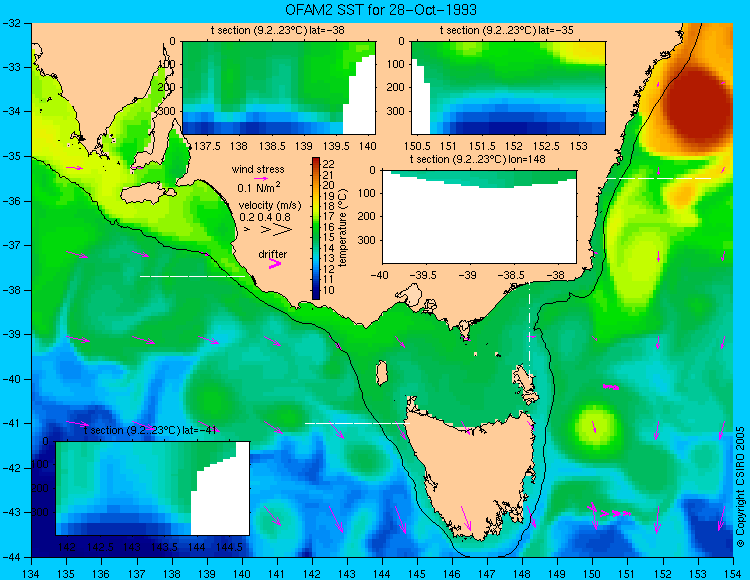The width and height of the screenshot is (750, 580).
Task: Click the "t section (9.2..23°C) lat=-35" heading
Action: (507, 31)
